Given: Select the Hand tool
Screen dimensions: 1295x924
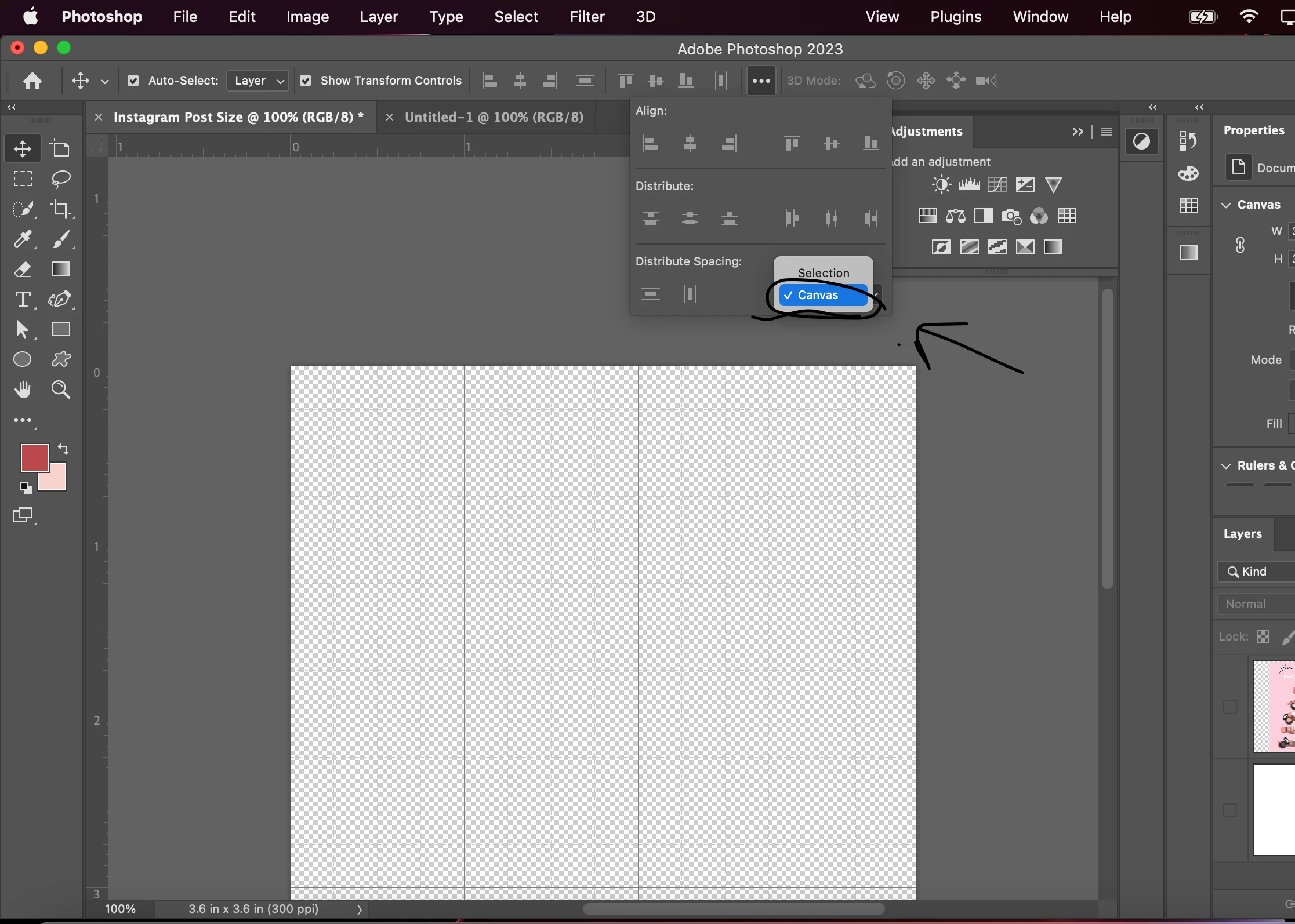Looking at the screenshot, I should coord(23,390).
